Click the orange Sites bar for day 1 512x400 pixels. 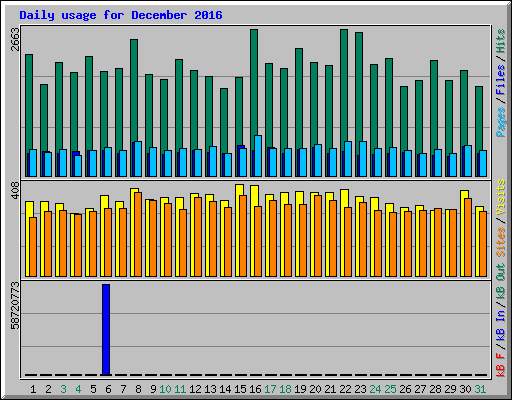[33, 247]
